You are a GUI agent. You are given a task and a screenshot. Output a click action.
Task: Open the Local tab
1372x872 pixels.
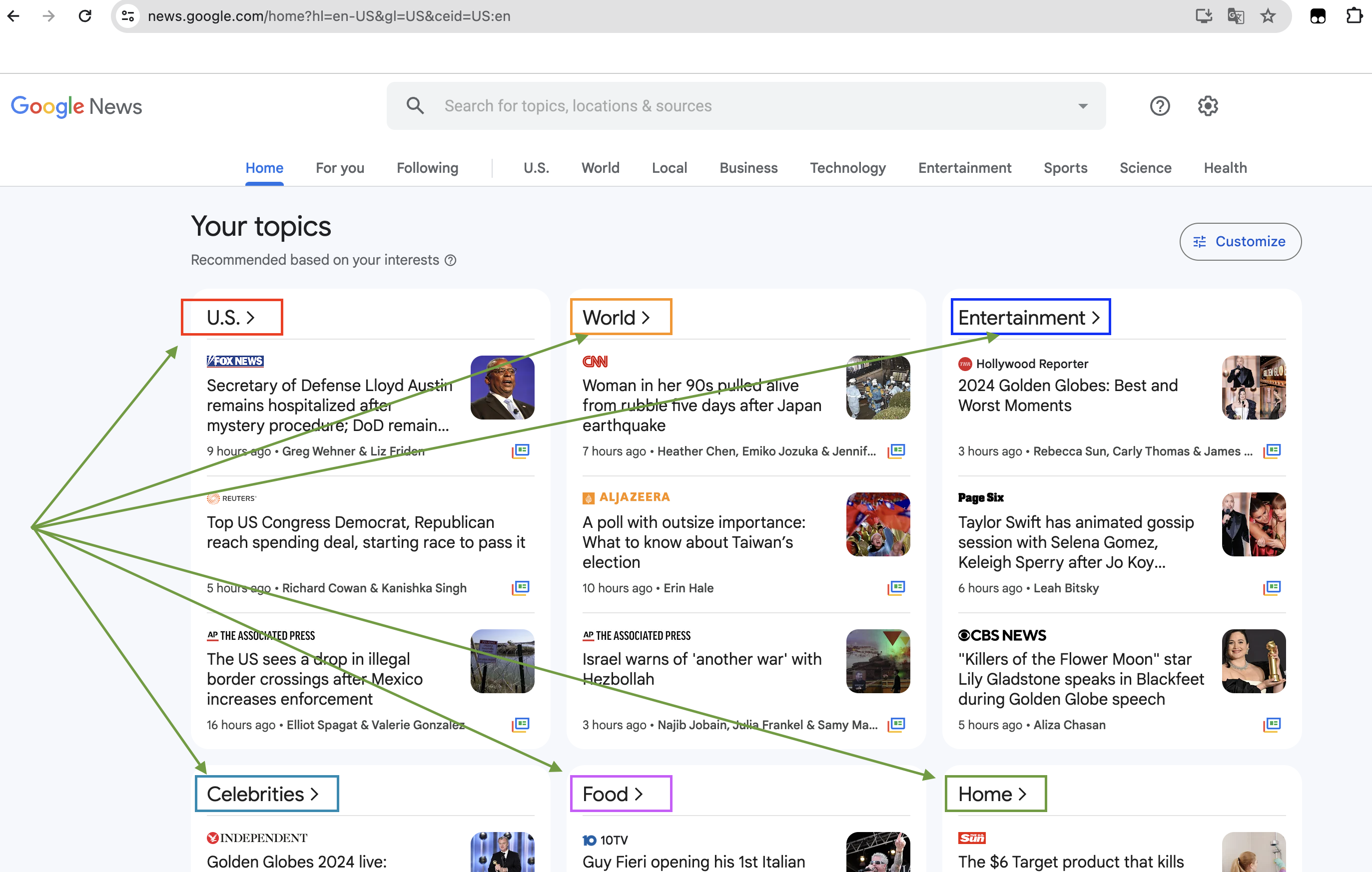tap(670, 168)
